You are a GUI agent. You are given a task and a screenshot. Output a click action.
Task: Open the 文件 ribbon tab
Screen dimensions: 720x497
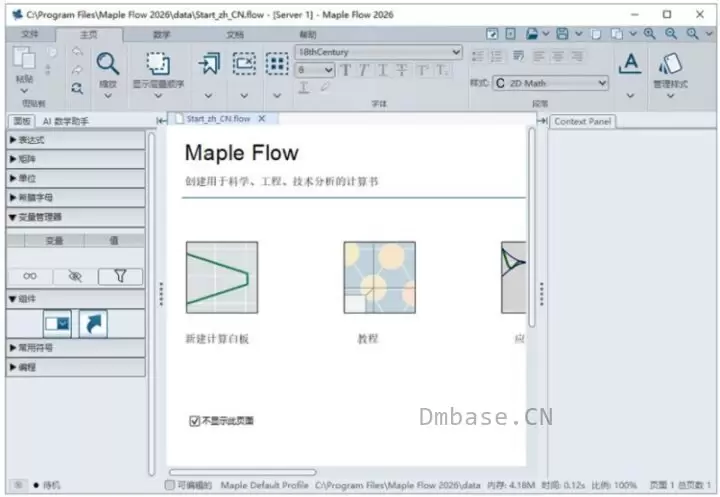pos(30,34)
